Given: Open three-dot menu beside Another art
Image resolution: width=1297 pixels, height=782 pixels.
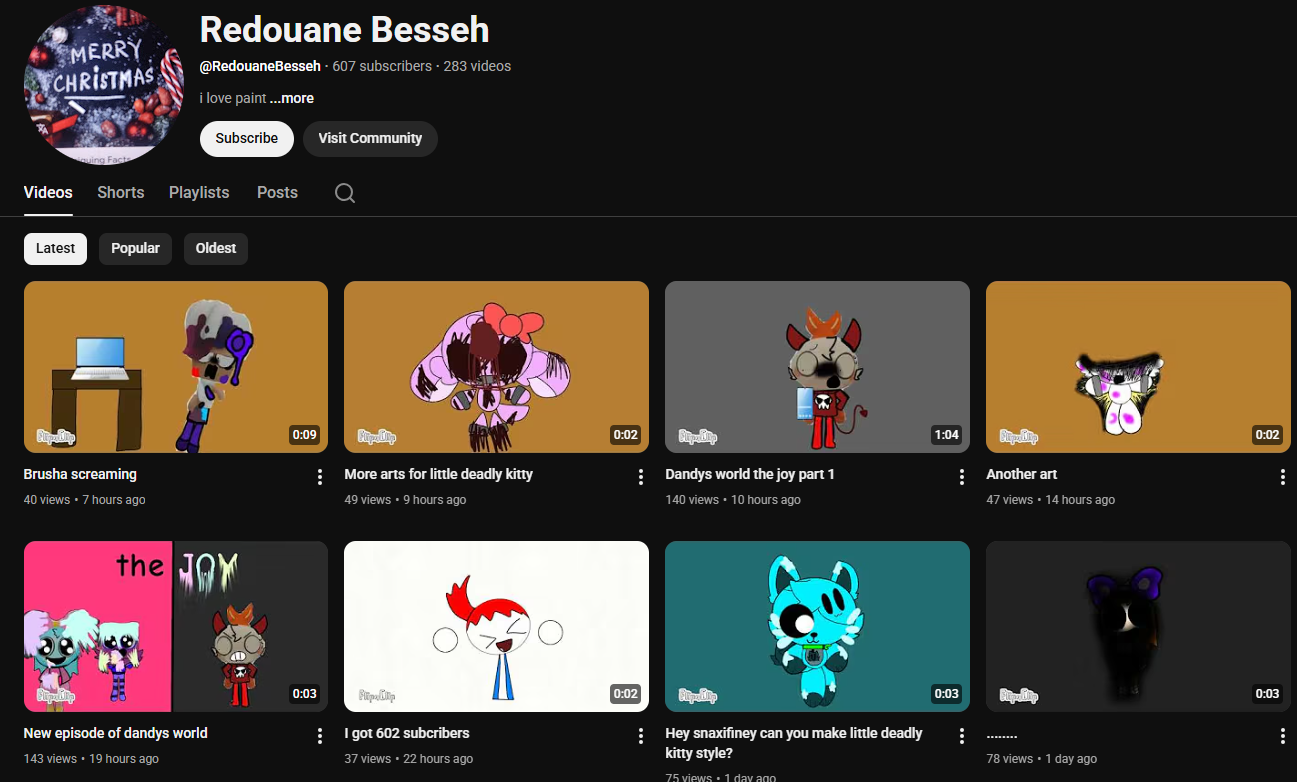Looking at the screenshot, I should click(1282, 477).
